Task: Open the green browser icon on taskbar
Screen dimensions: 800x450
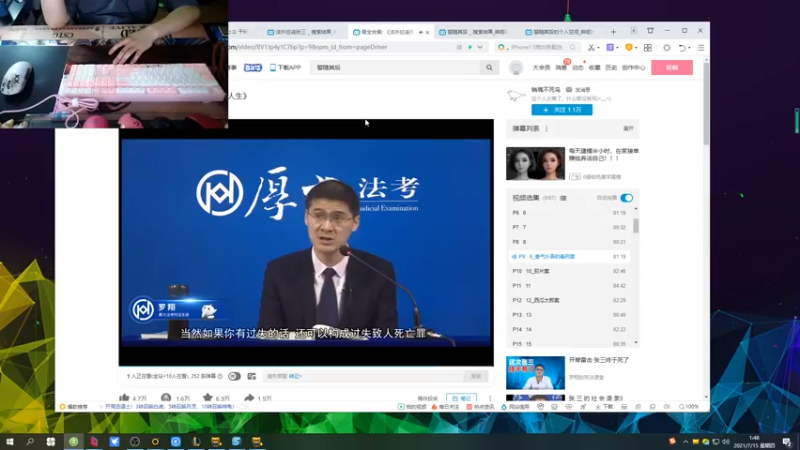Action: click(x=73, y=441)
